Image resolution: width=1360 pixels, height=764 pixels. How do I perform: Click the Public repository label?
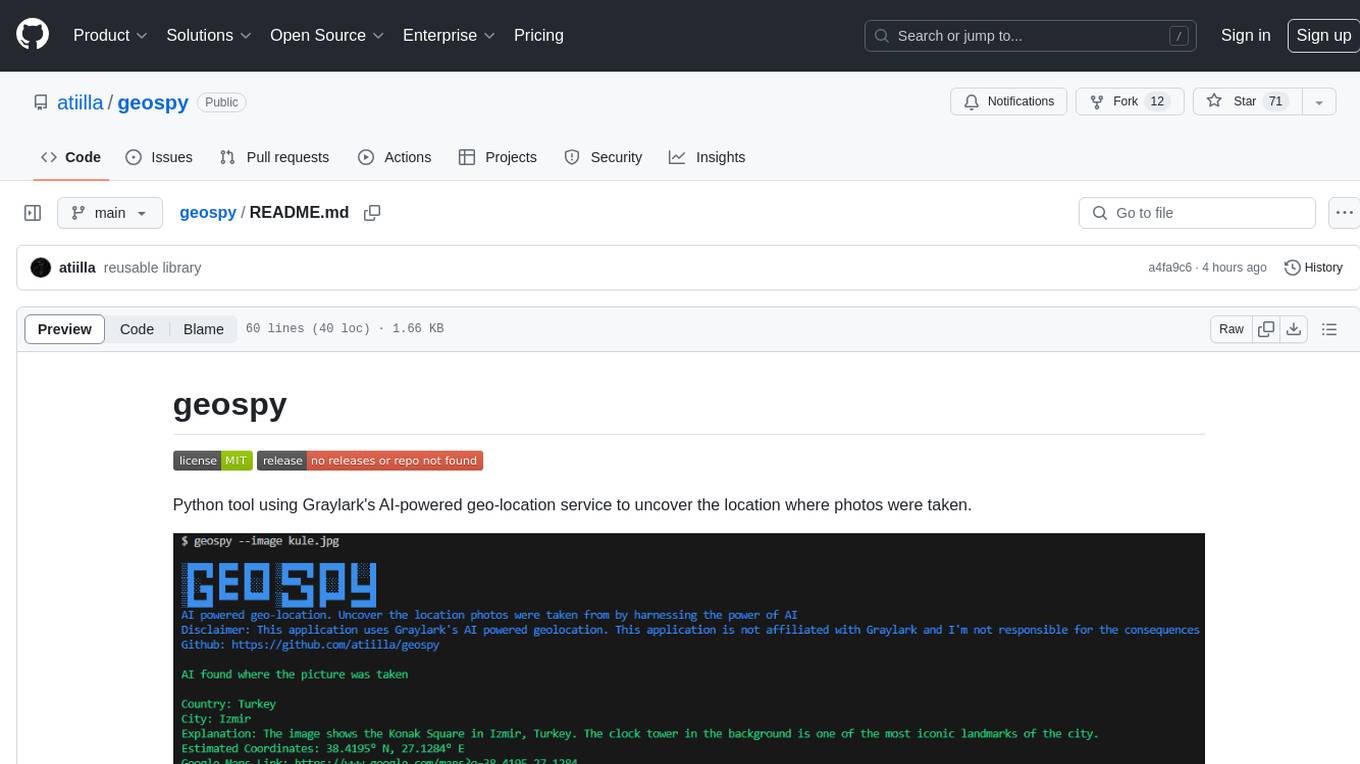pyautogui.click(x=221, y=102)
